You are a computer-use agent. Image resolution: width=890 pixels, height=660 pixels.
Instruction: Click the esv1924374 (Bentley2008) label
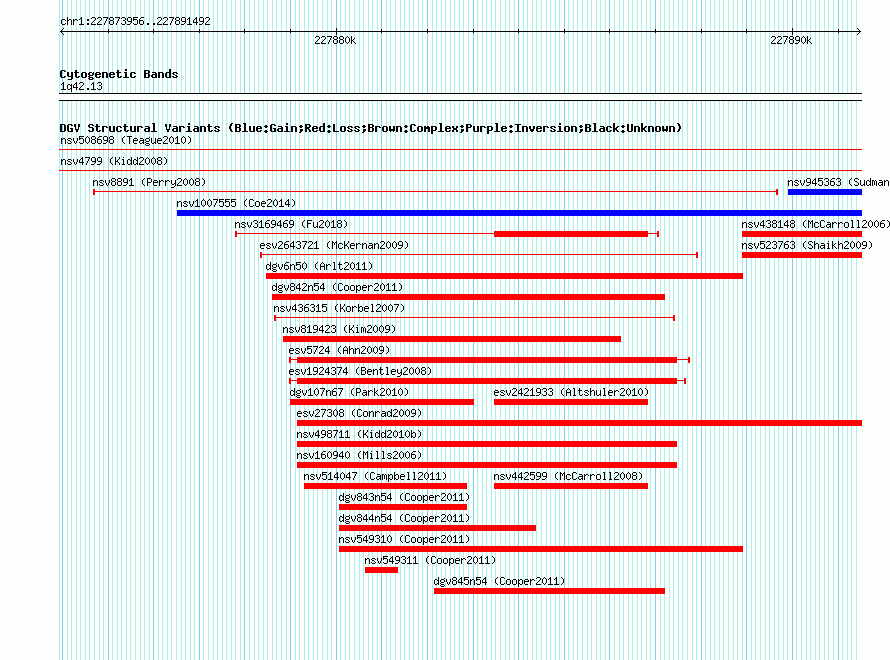(x=360, y=371)
